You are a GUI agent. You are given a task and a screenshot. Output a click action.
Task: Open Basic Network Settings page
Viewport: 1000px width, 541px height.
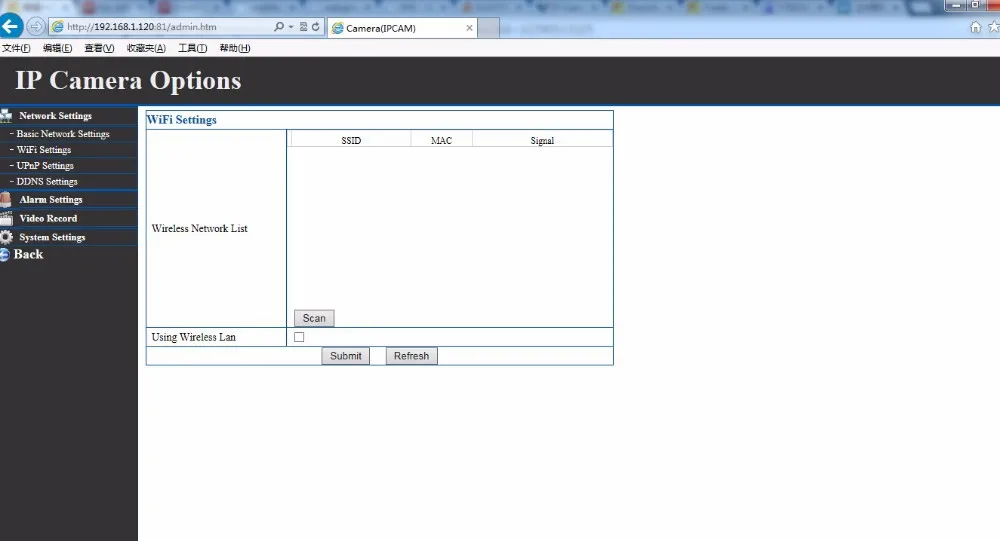click(63, 134)
